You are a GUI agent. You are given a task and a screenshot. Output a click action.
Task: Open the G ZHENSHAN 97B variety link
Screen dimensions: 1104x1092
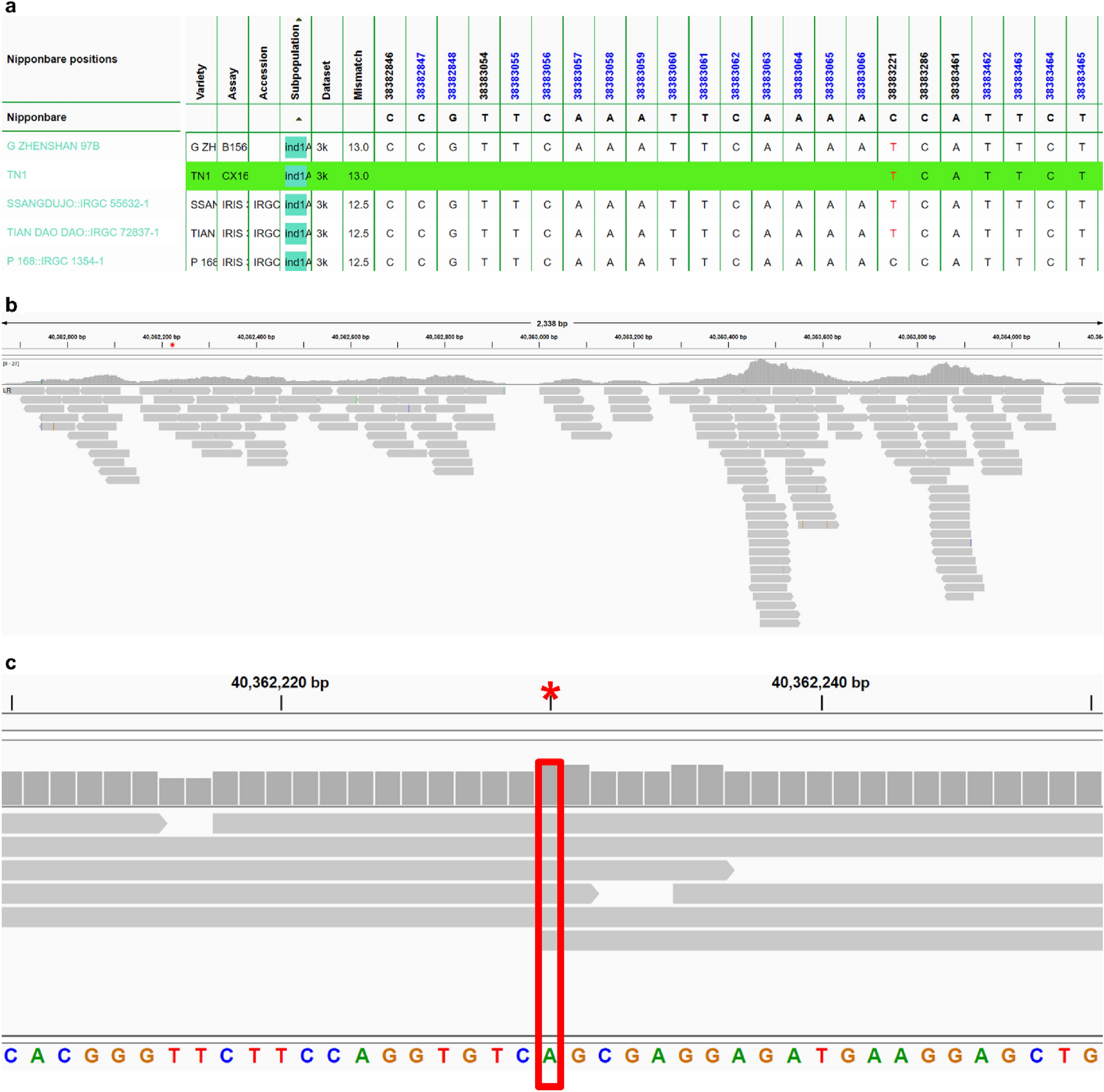53,146
